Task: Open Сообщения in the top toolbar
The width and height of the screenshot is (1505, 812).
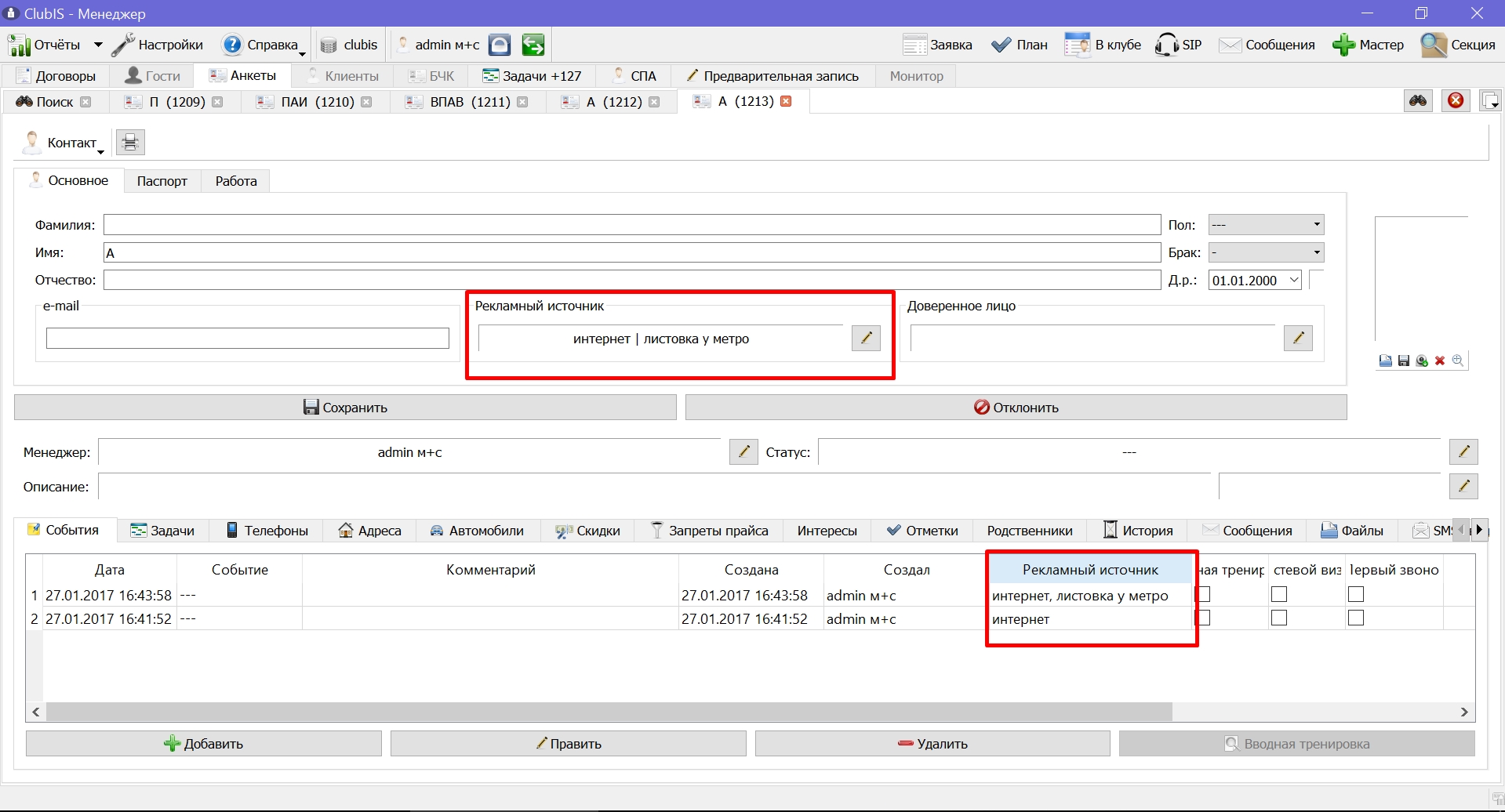Action: coord(1267,45)
